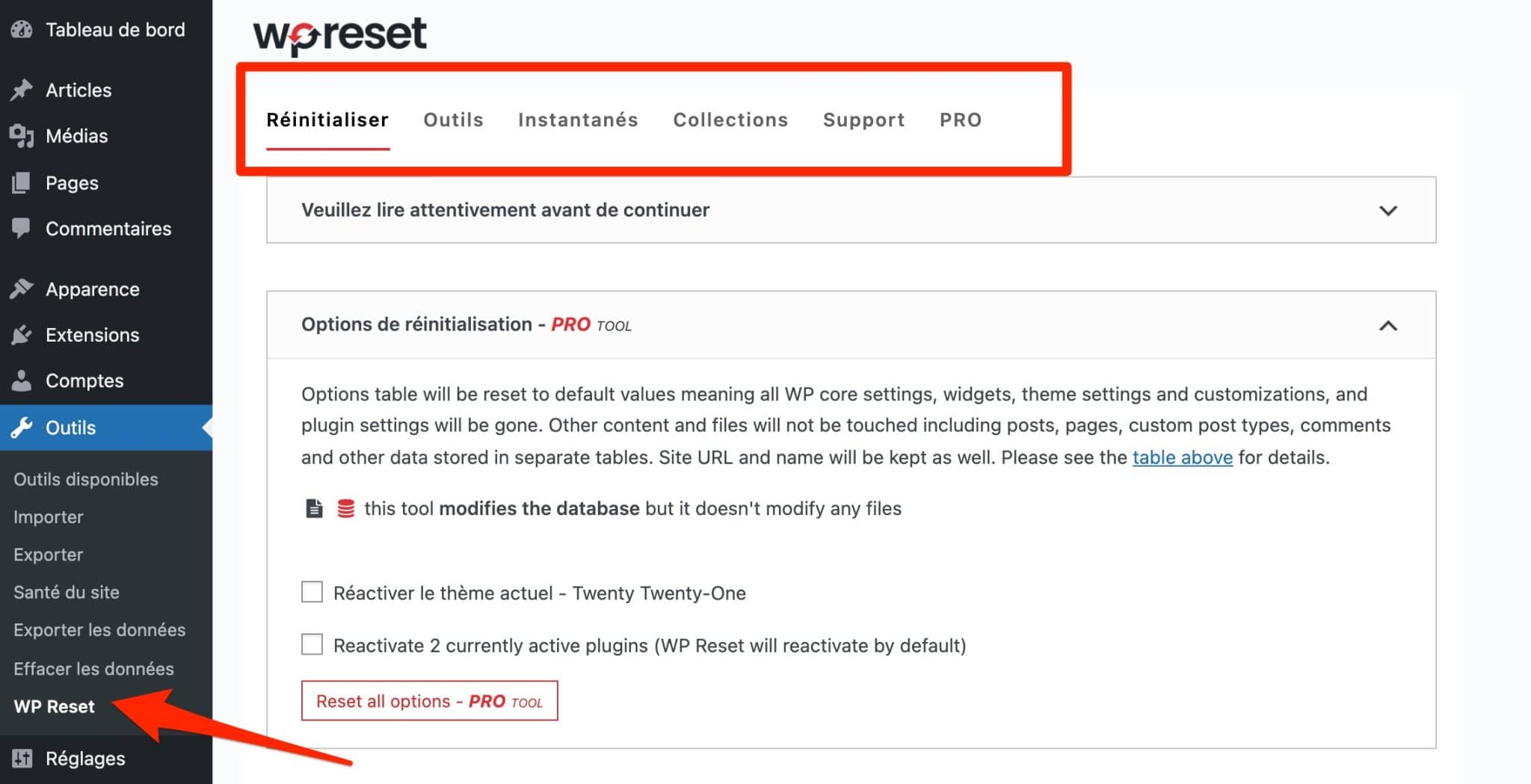Screen dimensions: 1531x784
Task: Click the Commentaires speech bubble icon
Action: point(22,229)
